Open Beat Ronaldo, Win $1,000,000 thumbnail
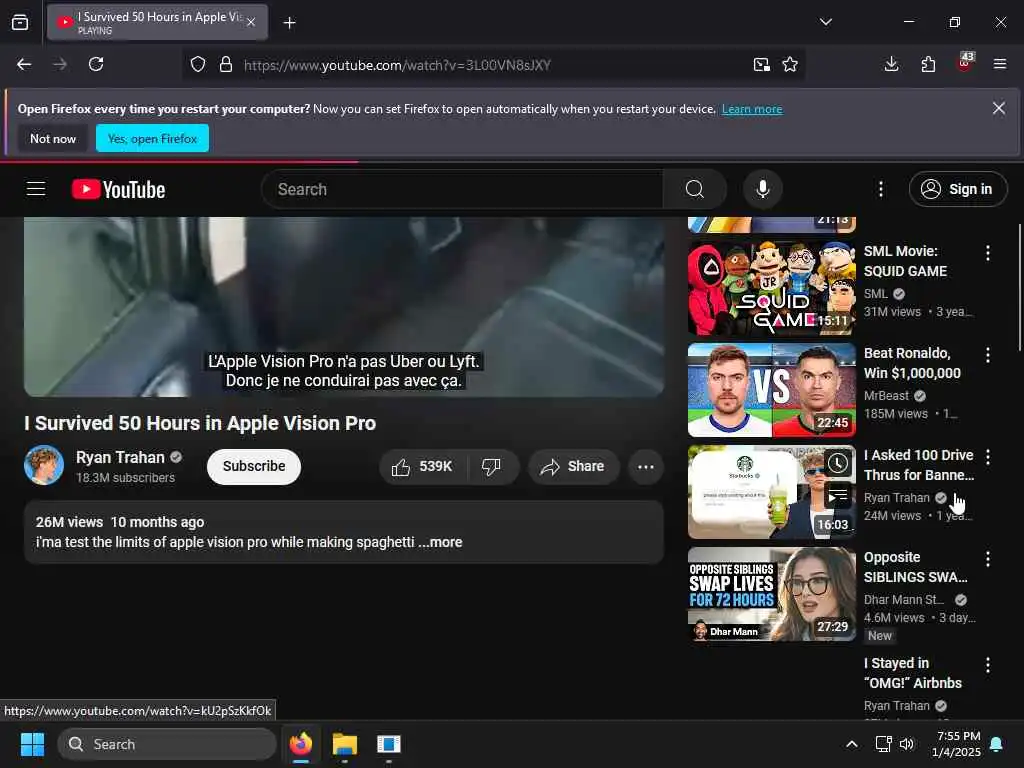Viewport: 1024px width, 768px height. 772,390
